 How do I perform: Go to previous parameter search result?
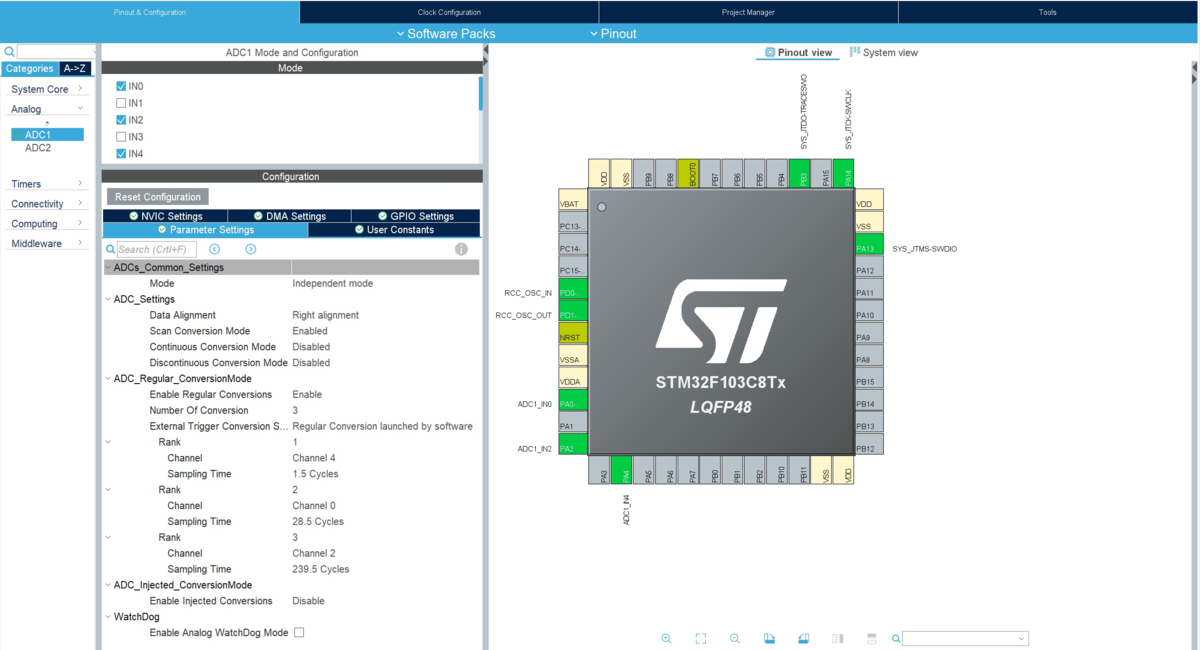coord(215,249)
